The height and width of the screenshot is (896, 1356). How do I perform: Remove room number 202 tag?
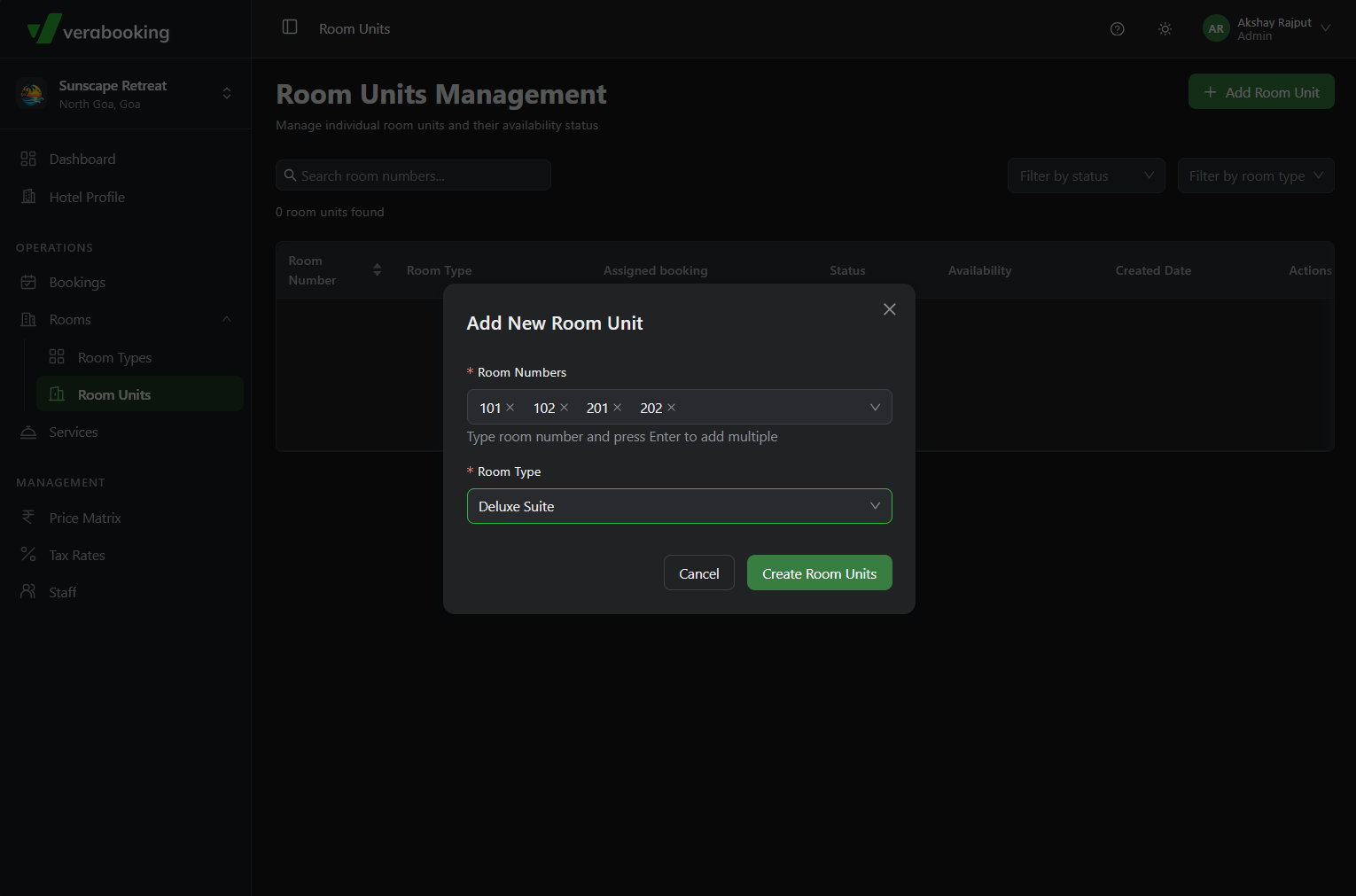[671, 408]
